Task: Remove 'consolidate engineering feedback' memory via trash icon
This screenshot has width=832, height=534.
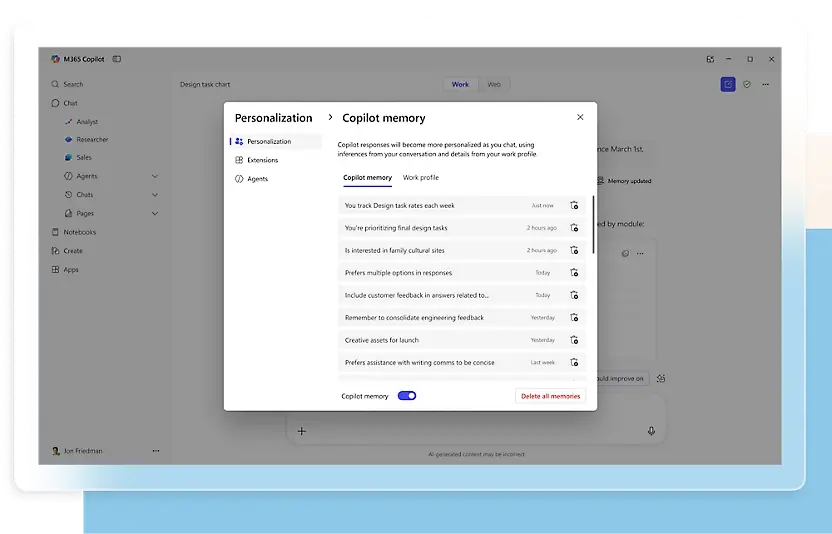Action: pyautogui.click(x=574, y=317)
